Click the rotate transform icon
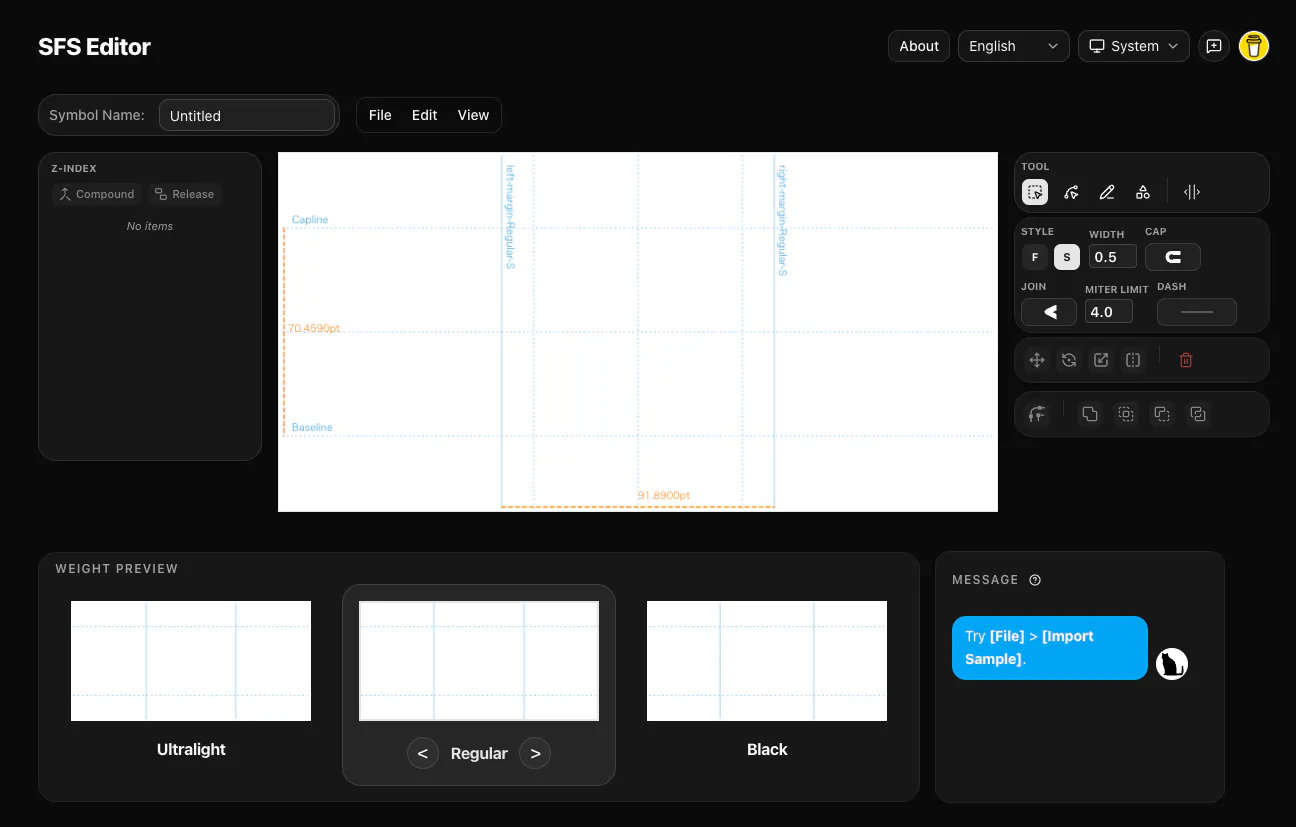 click(x=1069, y=360)
